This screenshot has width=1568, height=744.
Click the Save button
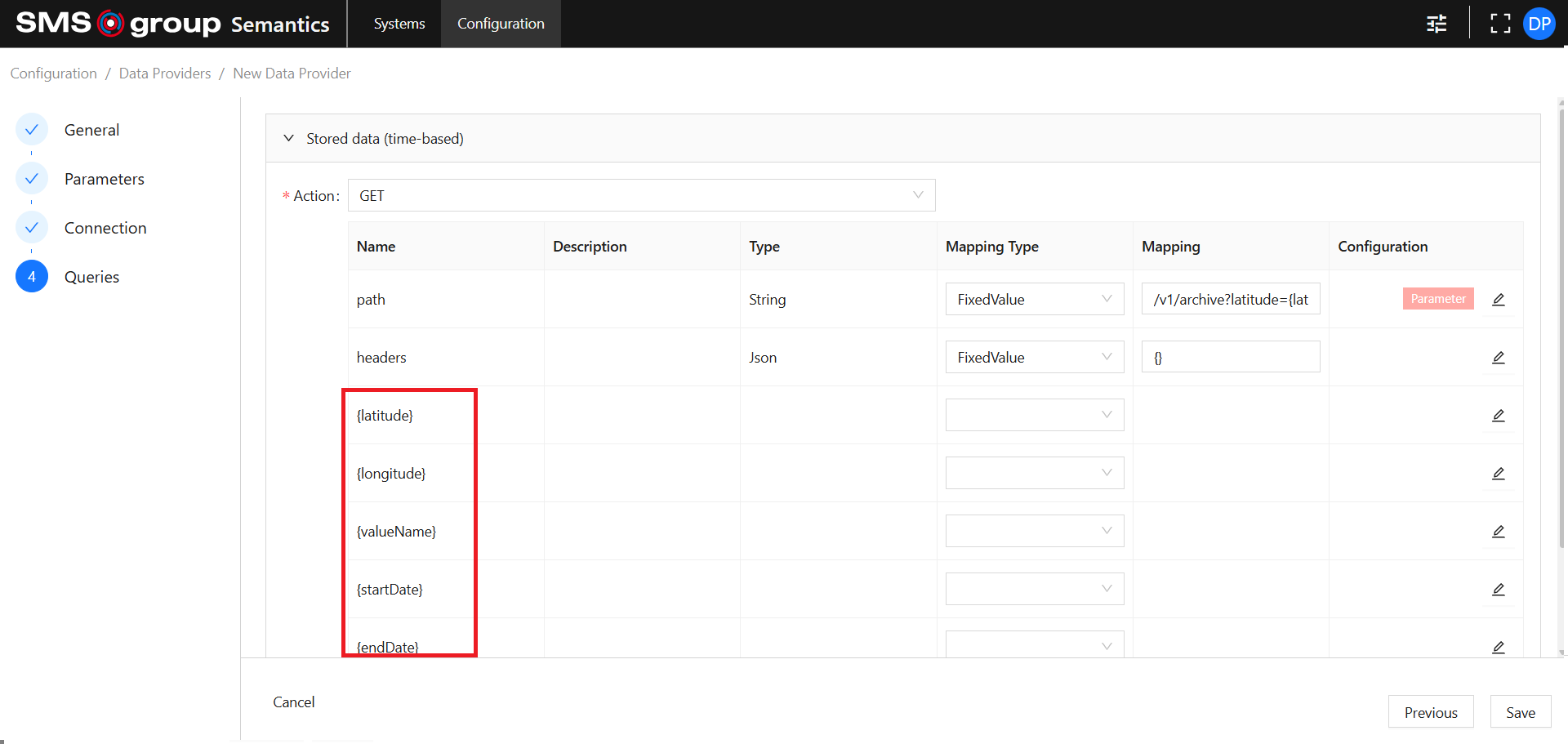point(1521,712)
